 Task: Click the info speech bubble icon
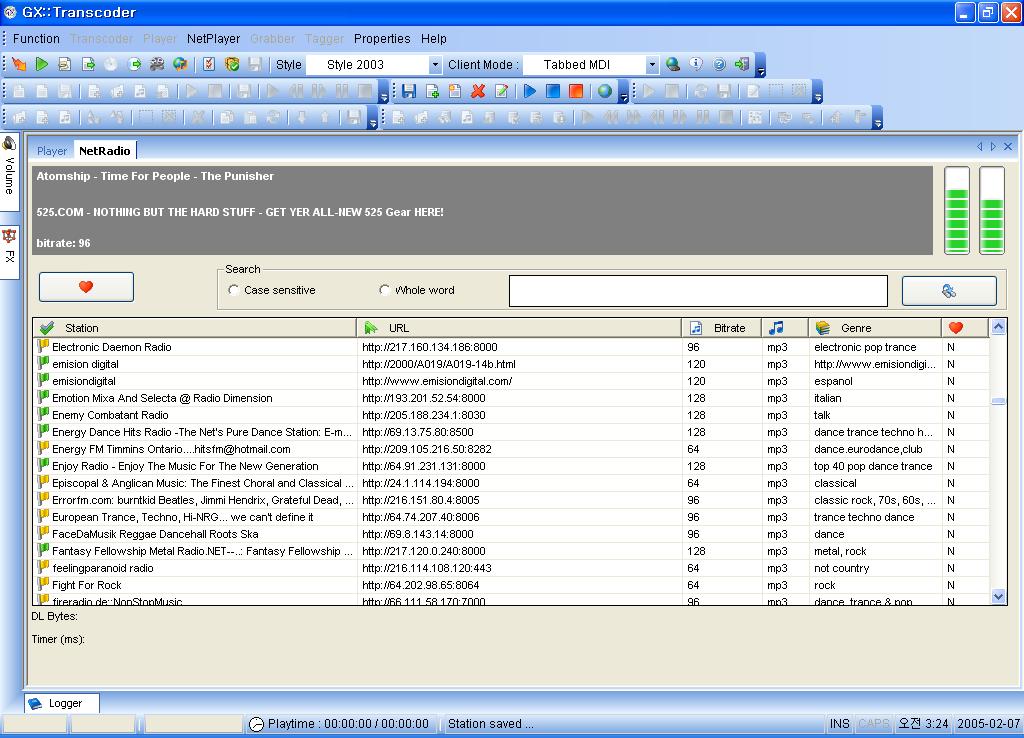point(696,65)
